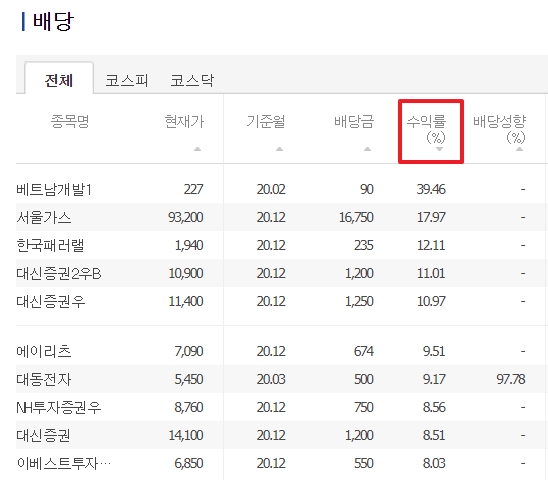Click the 수익률(%) descending sort arrow
Viewport: 548px width, 480px height.
click(x=440, y=149)
